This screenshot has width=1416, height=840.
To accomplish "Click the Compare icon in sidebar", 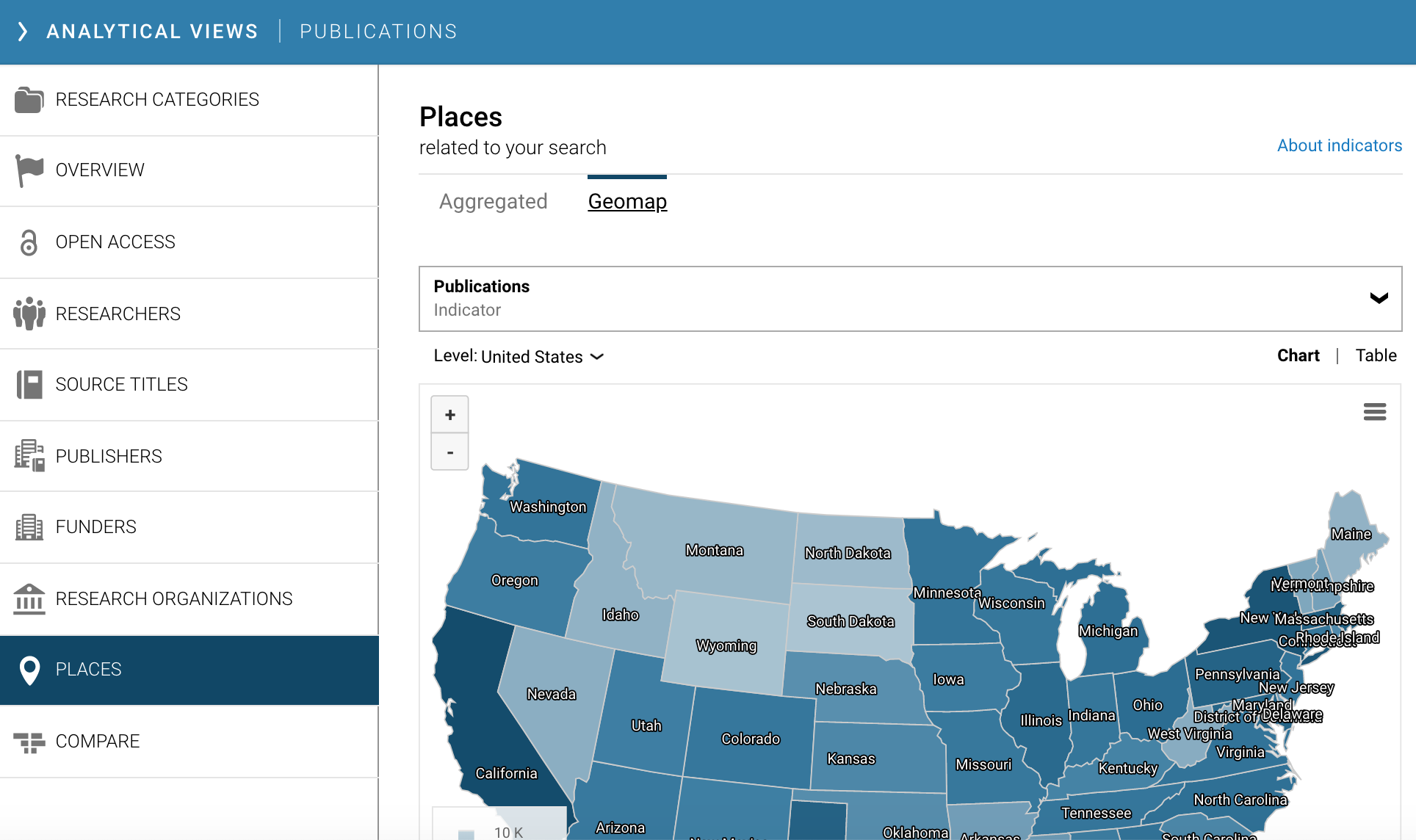I will click(29, 742).
